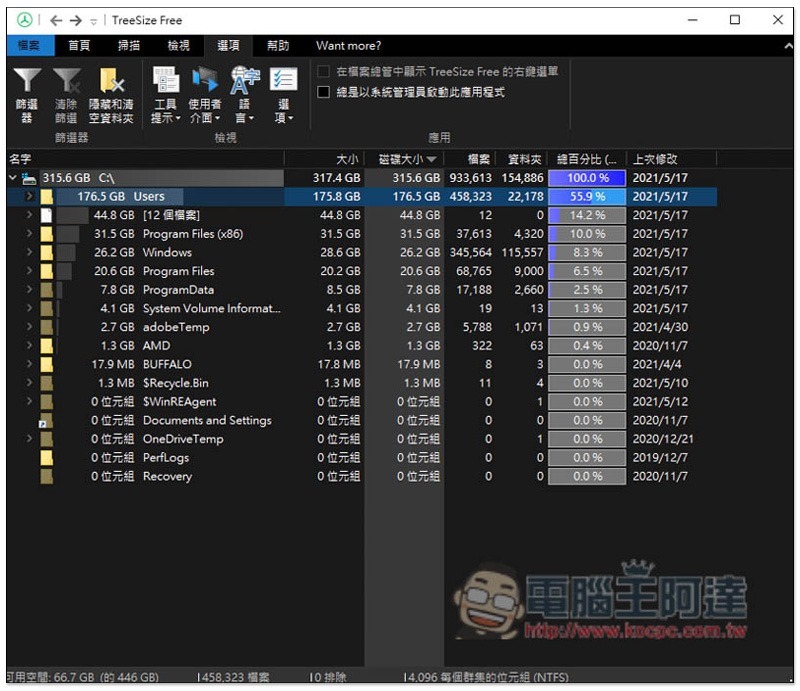Expand the Users folder node
Viewport: 800px width, 691px height.
point(29,197)
